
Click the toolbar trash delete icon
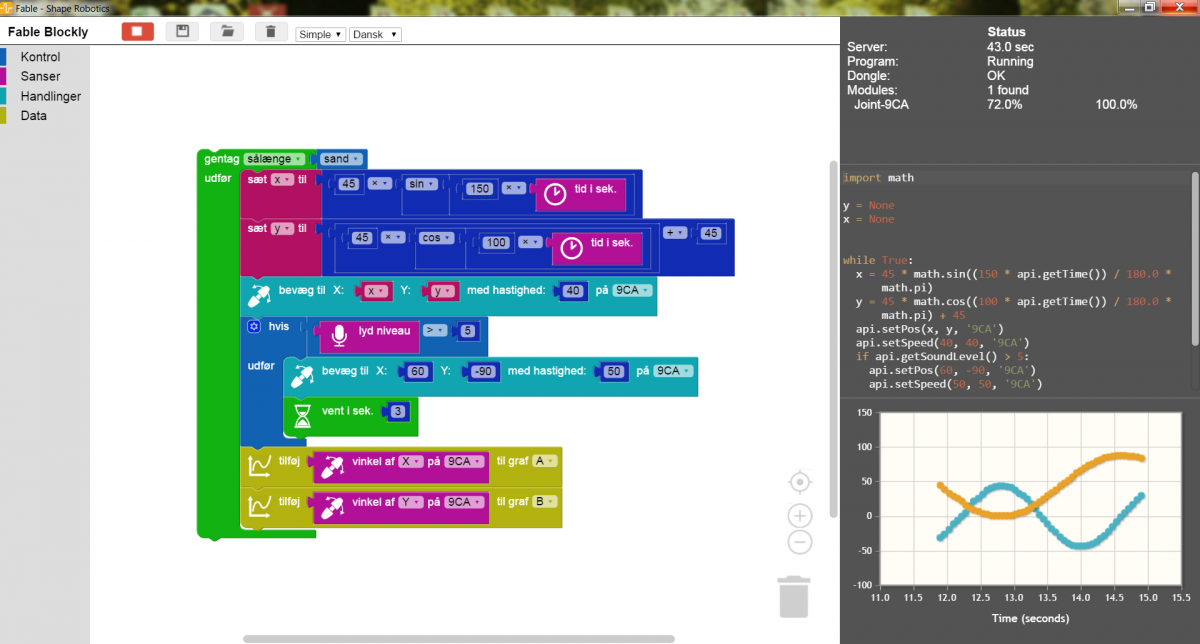(x=271, y=31)
